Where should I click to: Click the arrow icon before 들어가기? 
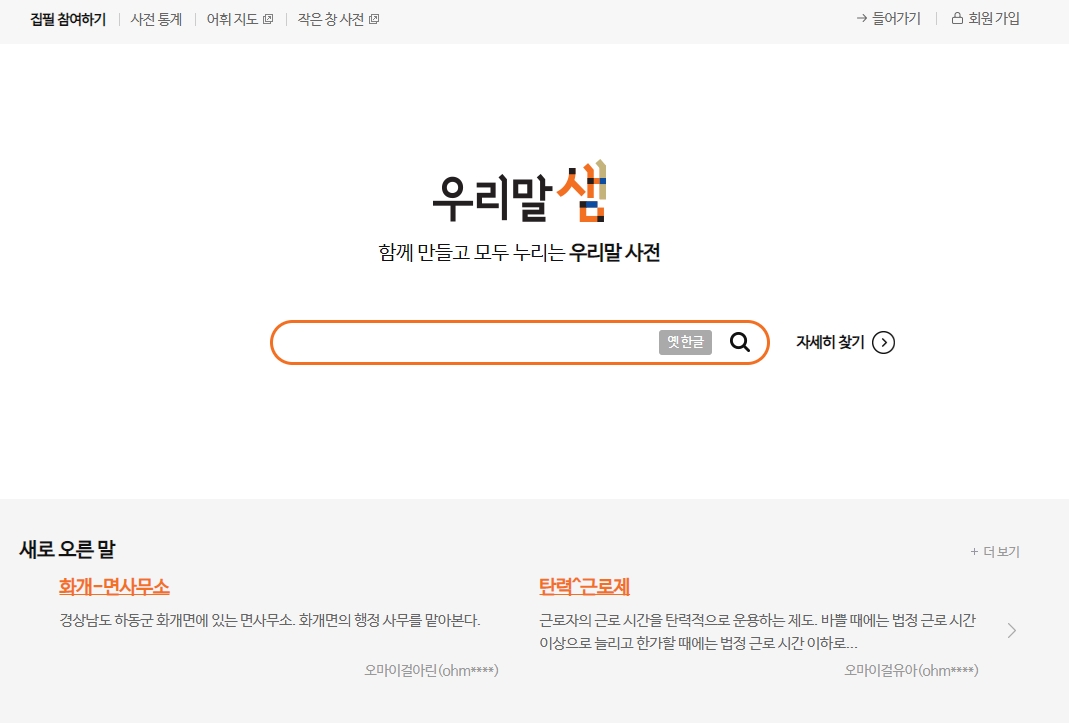[861, 18]
